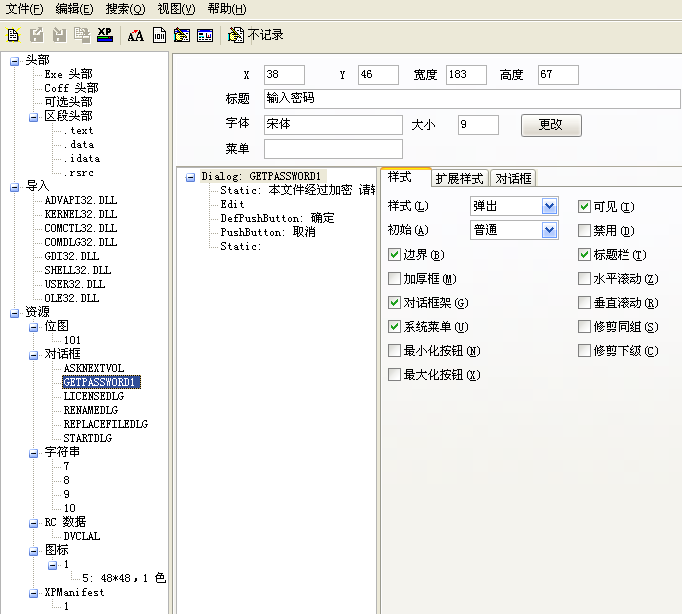Click the greyed-out save-as copy icon
The image size is (682, 614).
point(82,35)
